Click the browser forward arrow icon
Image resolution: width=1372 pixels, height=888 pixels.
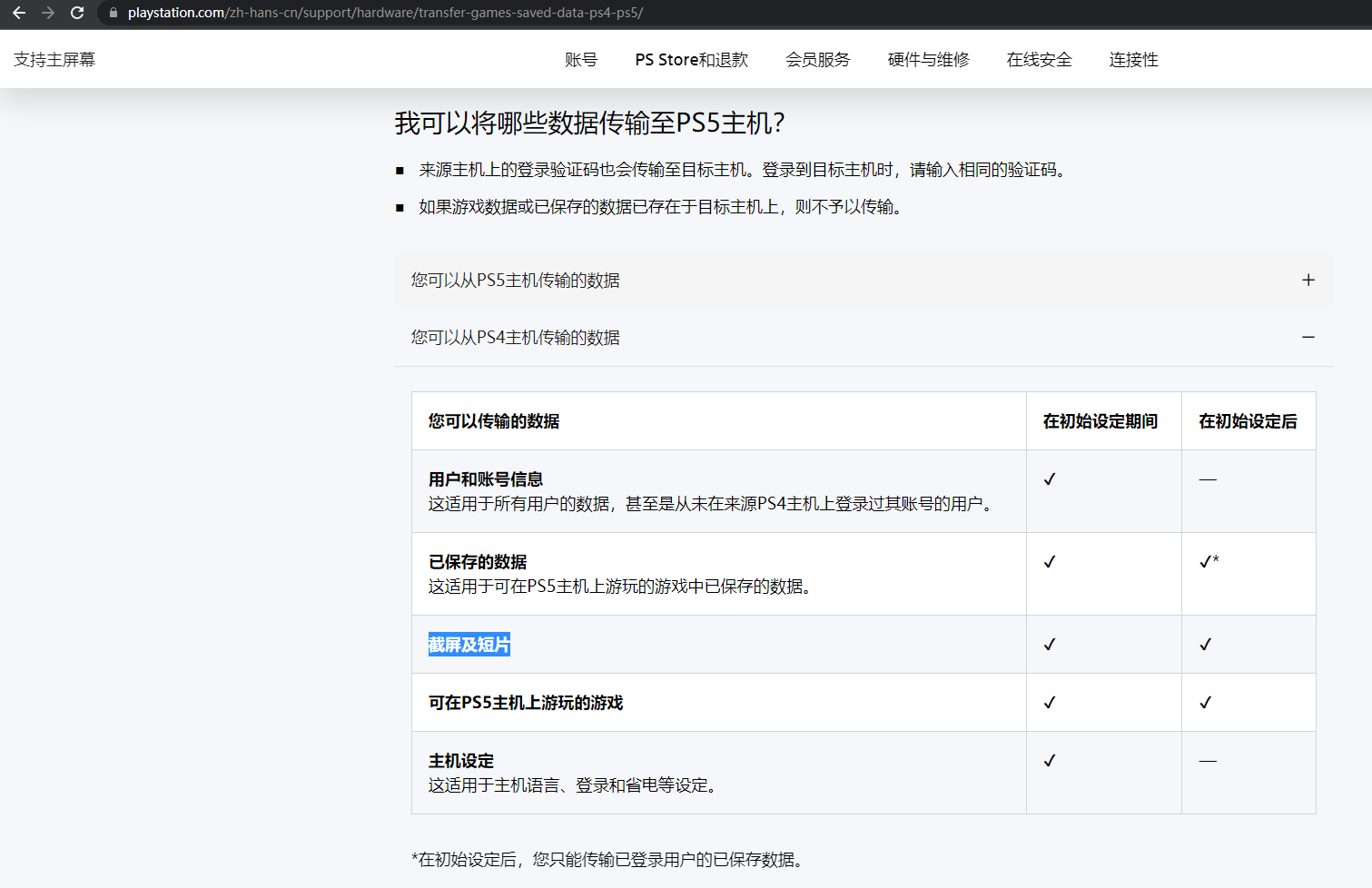coord(48,14)
